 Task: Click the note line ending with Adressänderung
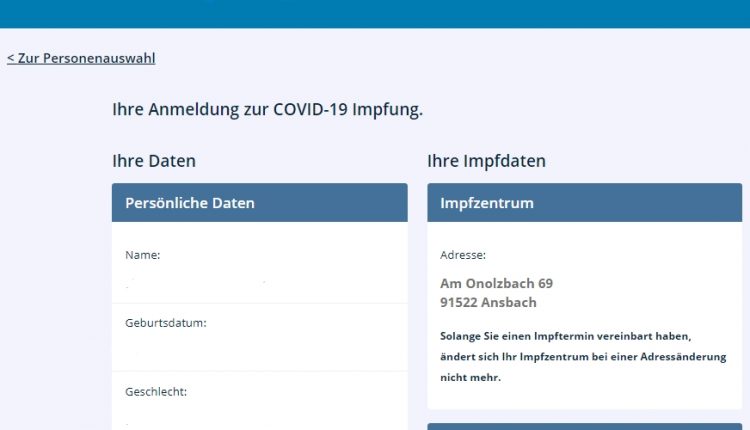[583, 356]
